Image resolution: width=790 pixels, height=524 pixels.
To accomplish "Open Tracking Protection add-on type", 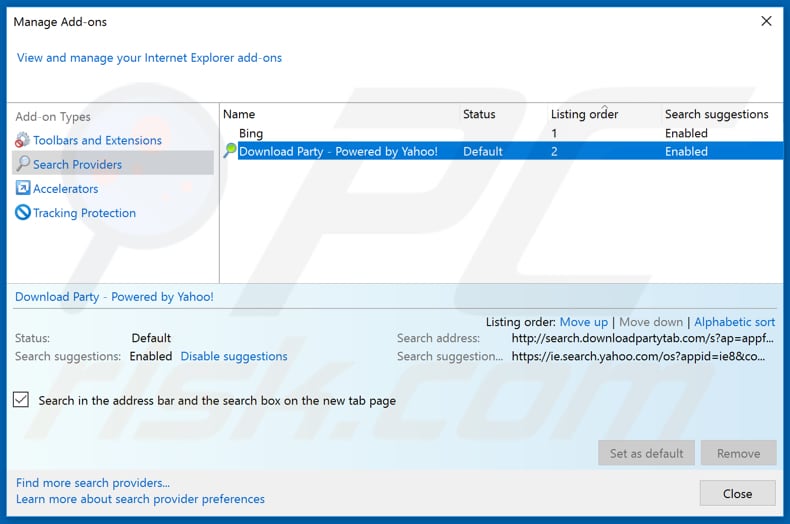I will pyautogui.click(x=84, y=213).
